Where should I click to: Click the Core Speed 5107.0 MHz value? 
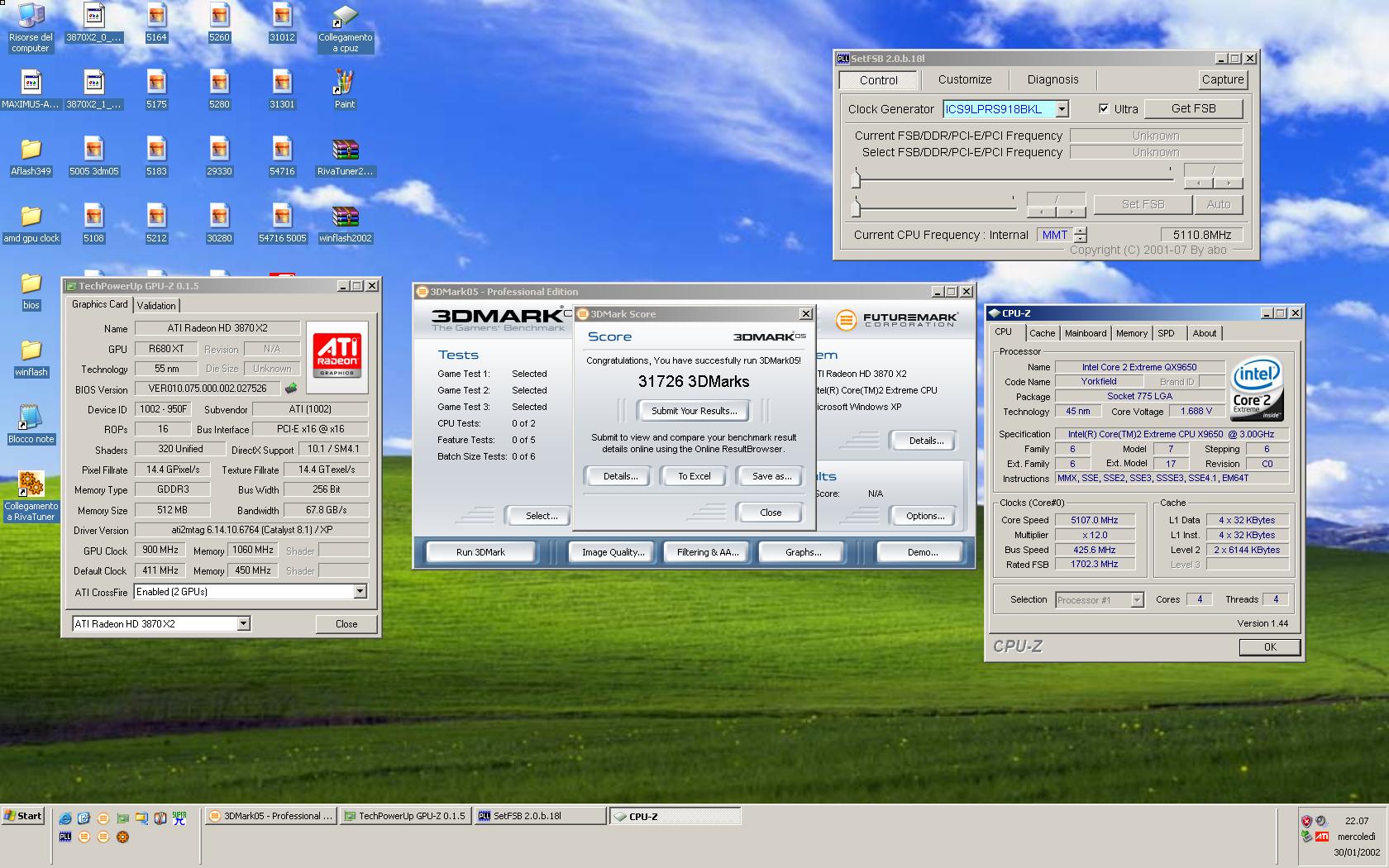coord(1094,520)
